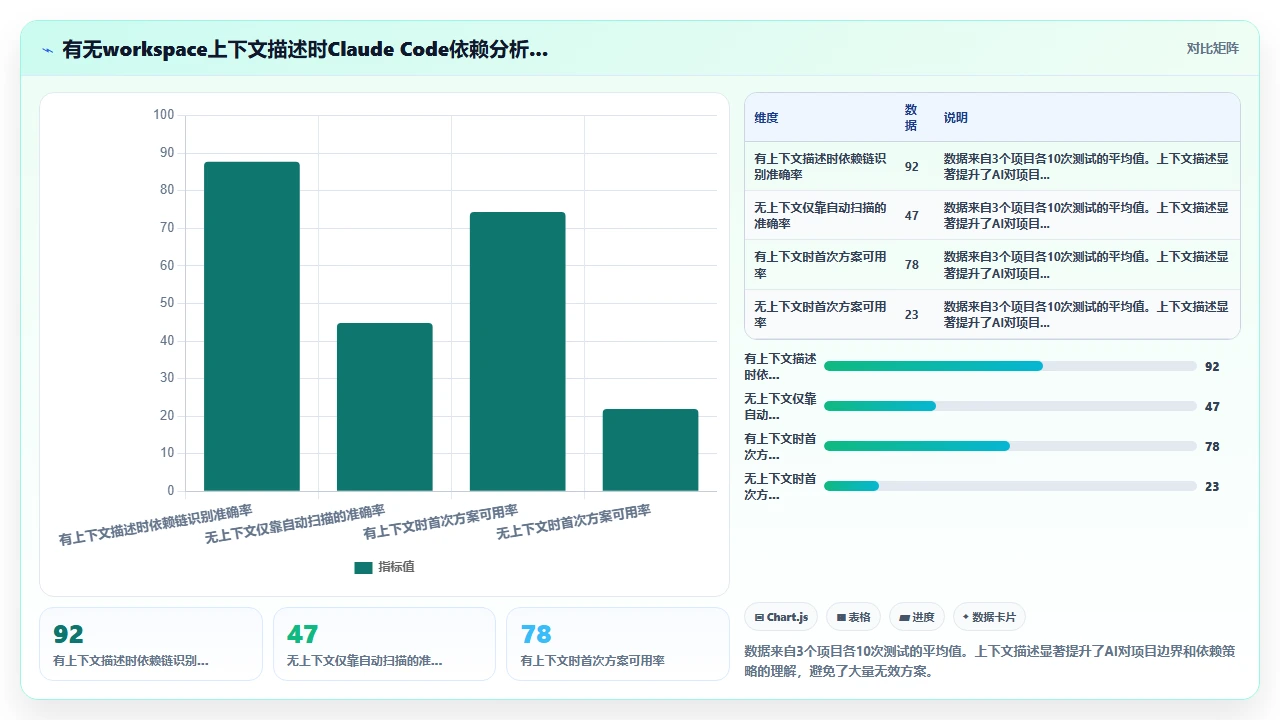
Task: Click the 维度 column header
Action: [766, 117]
